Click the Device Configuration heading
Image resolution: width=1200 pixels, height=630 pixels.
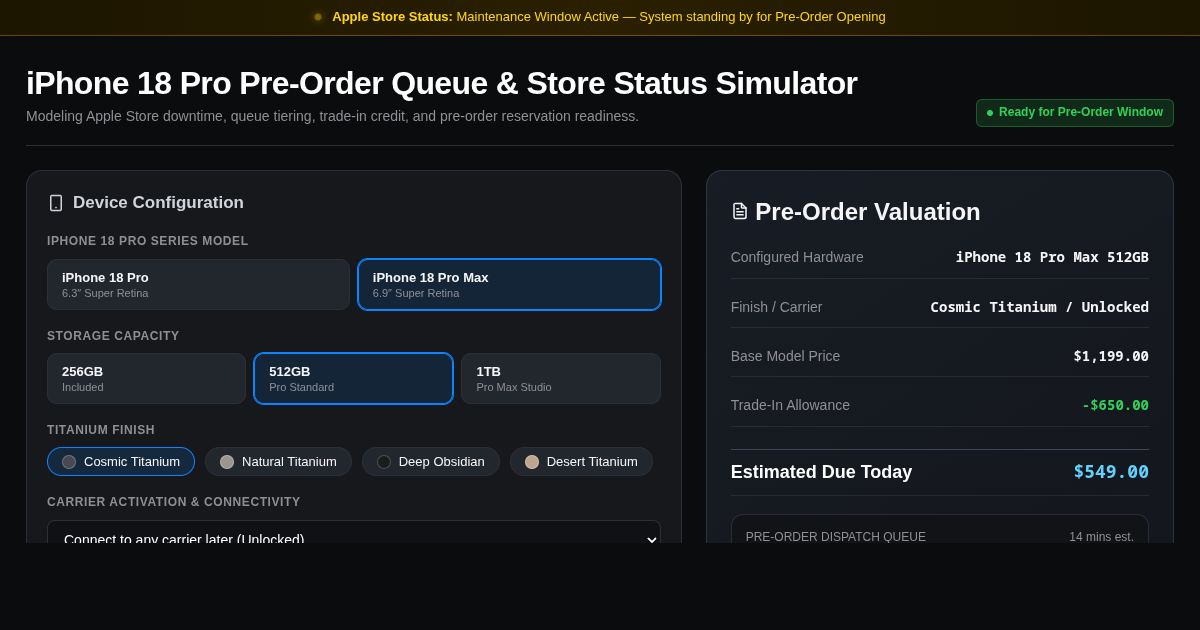pos(158,203)
